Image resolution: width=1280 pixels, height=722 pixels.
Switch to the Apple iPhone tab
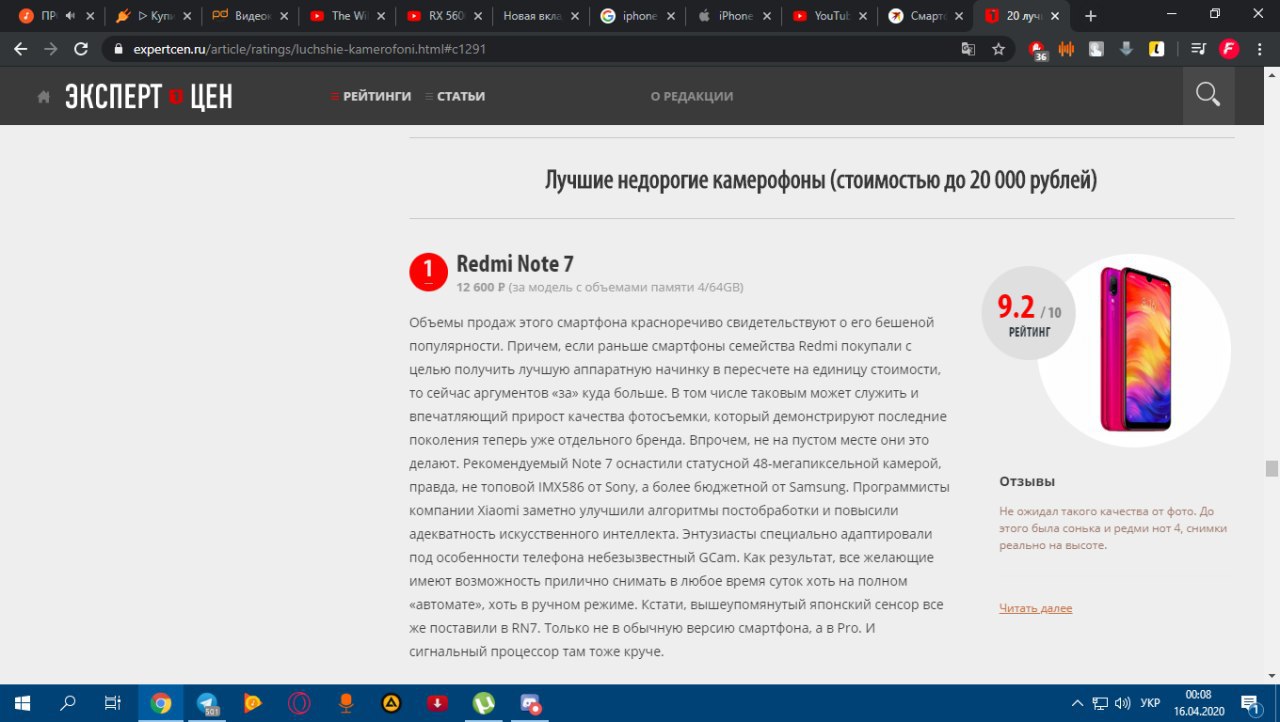click(733, 16)
